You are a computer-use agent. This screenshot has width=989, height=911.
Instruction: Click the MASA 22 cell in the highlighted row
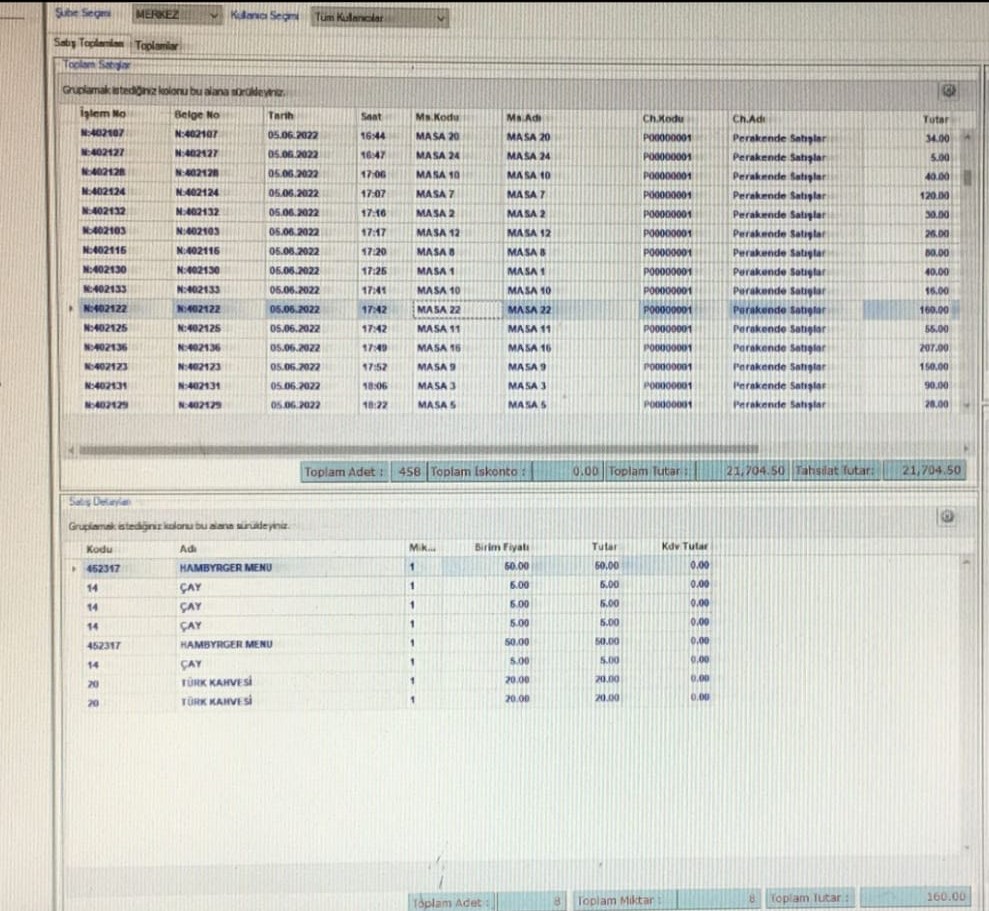457,310
